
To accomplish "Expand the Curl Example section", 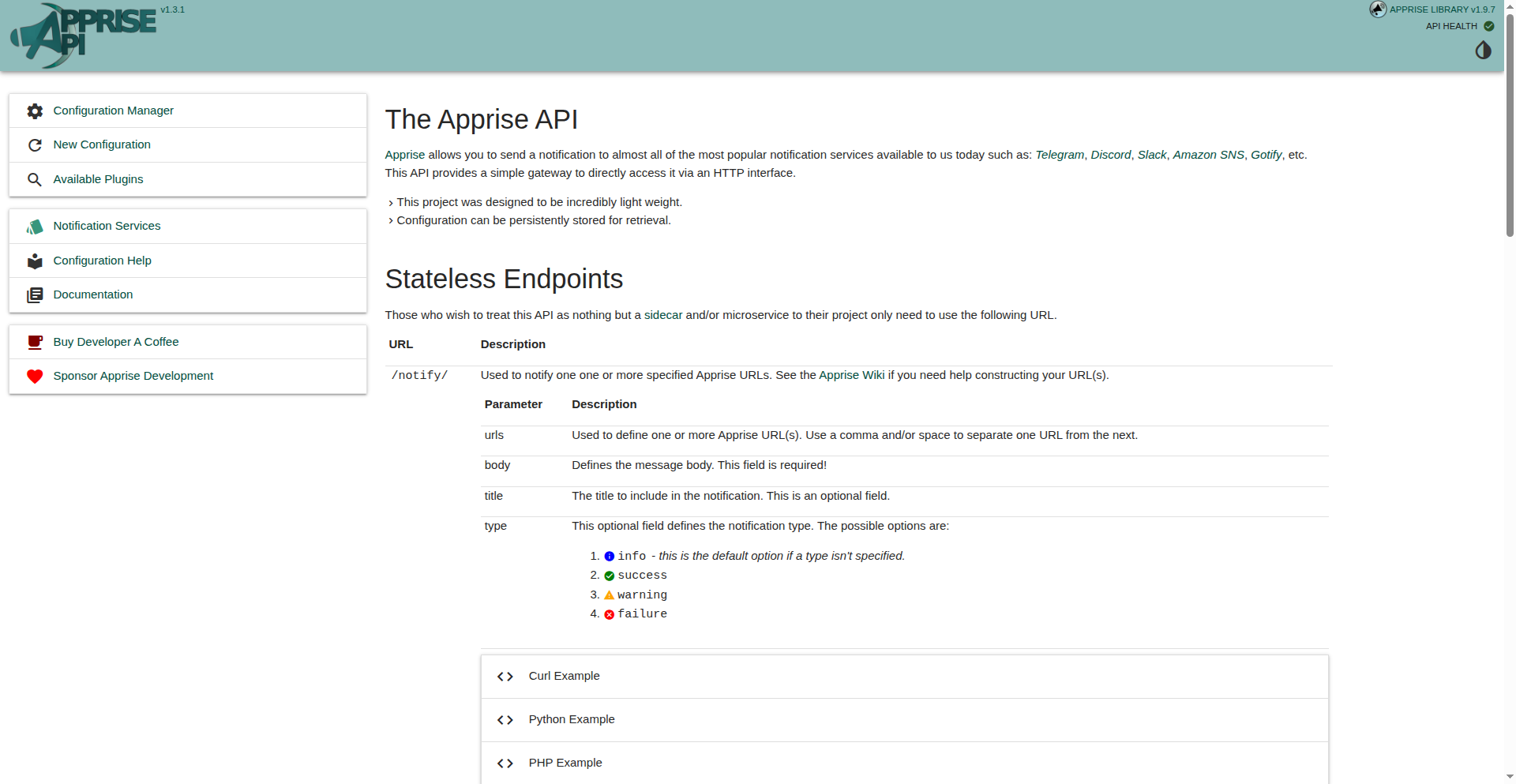I will [564, 676].
